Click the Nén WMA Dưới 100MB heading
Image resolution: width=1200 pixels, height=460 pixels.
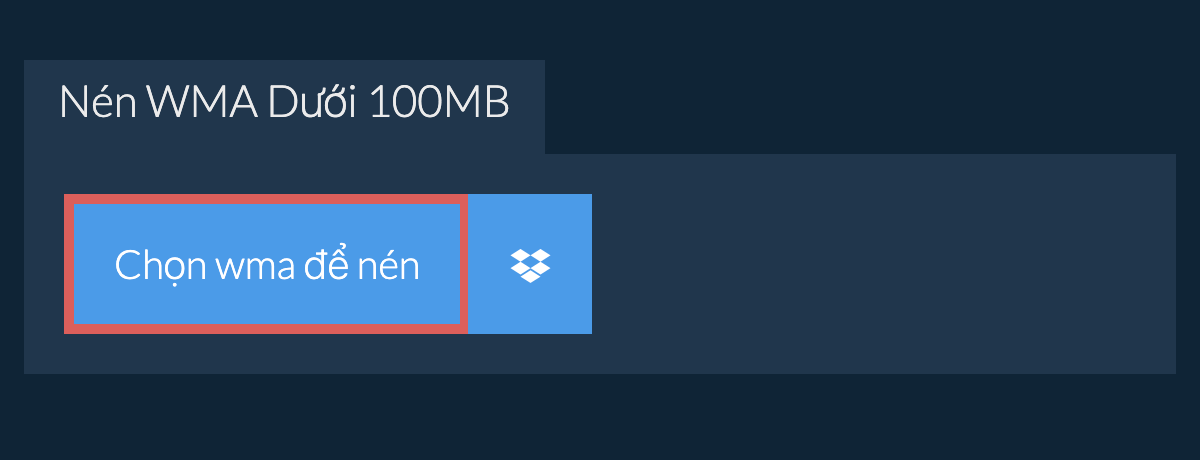(x=284, y=103)
